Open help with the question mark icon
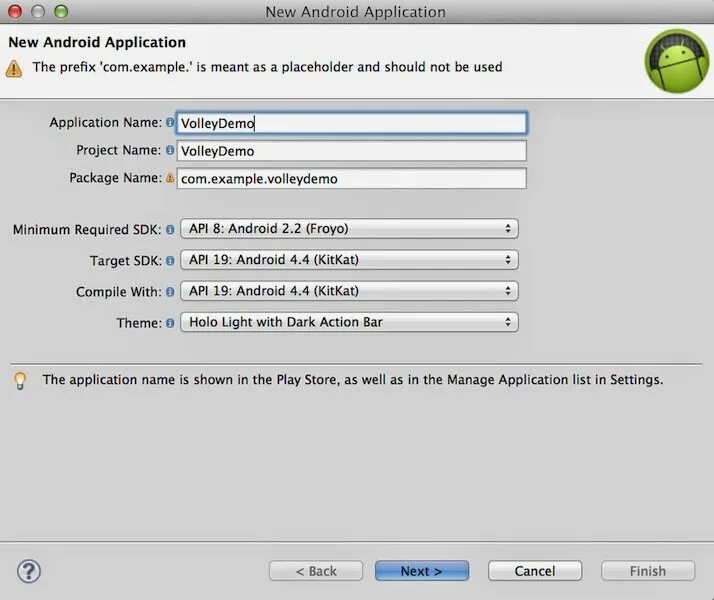The height and width of the screenshot is (600, 714). [x=29, y=571]
